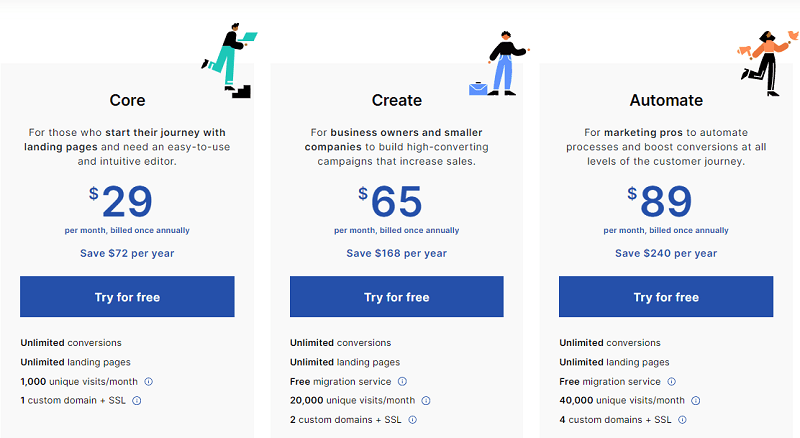Select the Core plan heading
This screenshot has width=800, height=438.
click(x=127, y=100)
